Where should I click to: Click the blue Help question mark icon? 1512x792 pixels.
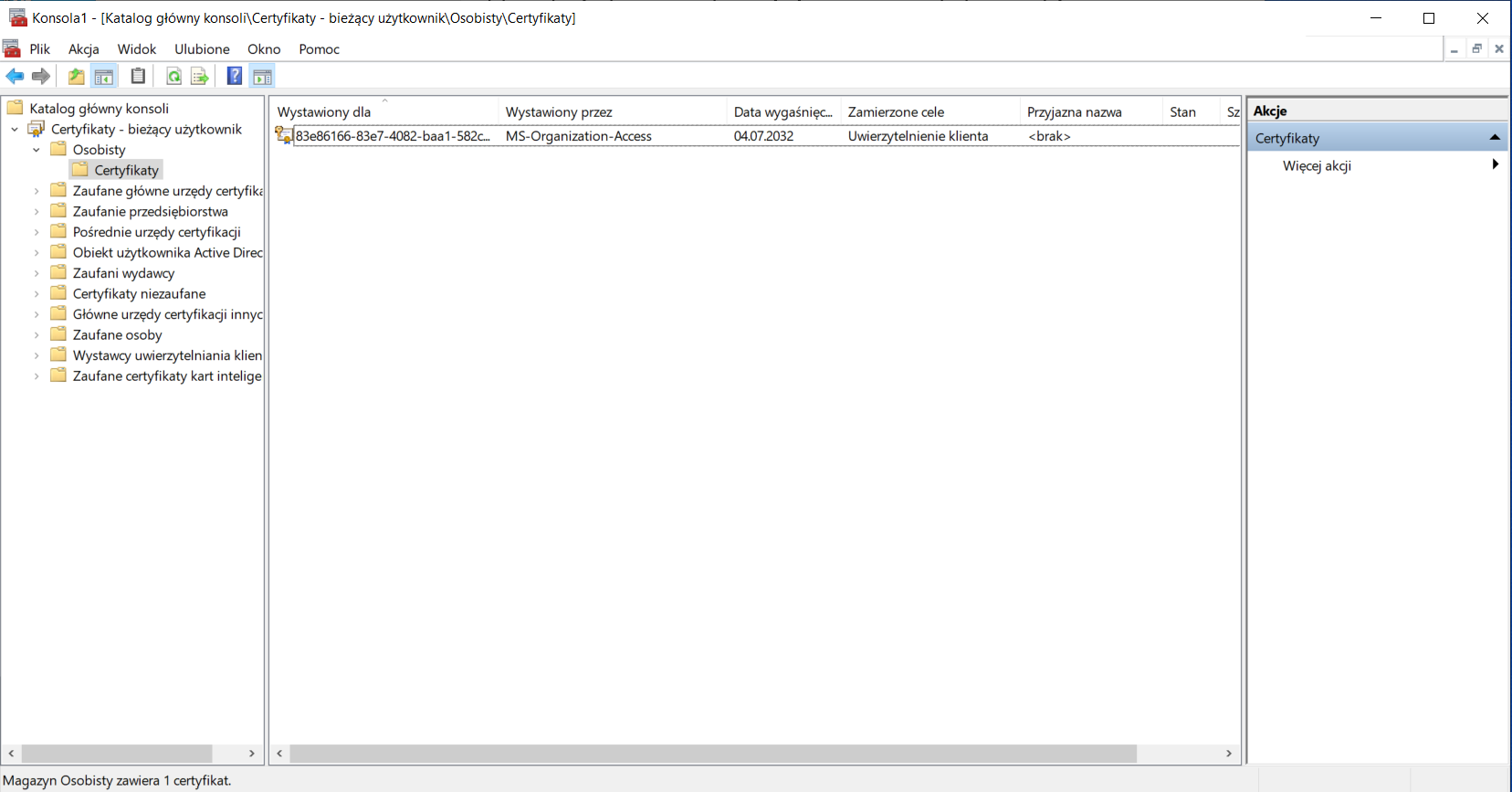pos(235,77)
